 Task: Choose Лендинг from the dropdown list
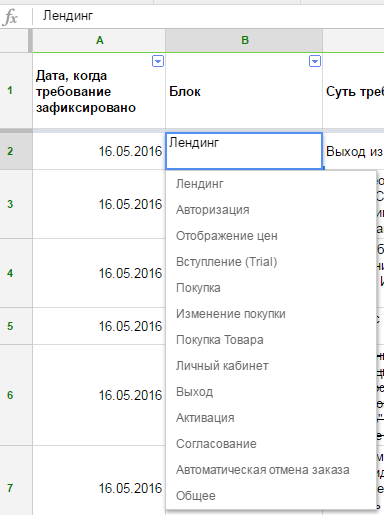271,184
